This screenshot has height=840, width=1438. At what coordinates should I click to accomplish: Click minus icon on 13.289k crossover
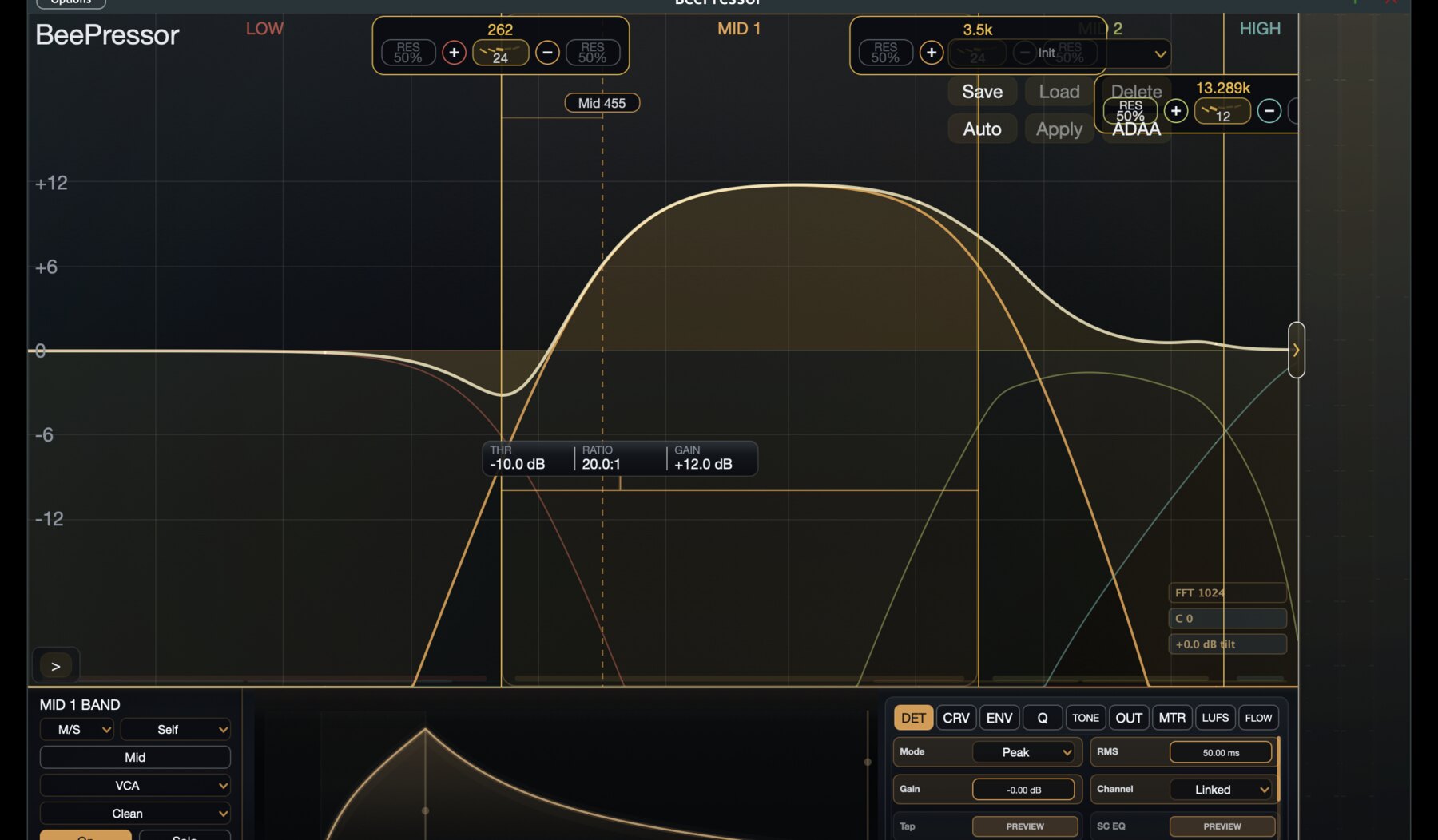[1269, 111]
